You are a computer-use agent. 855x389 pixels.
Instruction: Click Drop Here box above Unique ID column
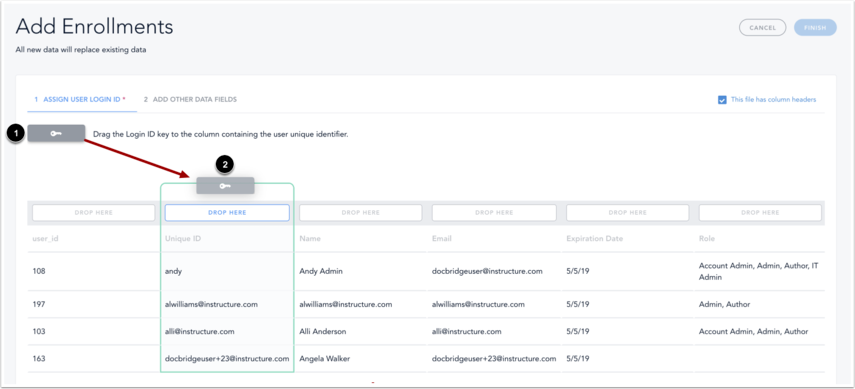pos(227,213)
